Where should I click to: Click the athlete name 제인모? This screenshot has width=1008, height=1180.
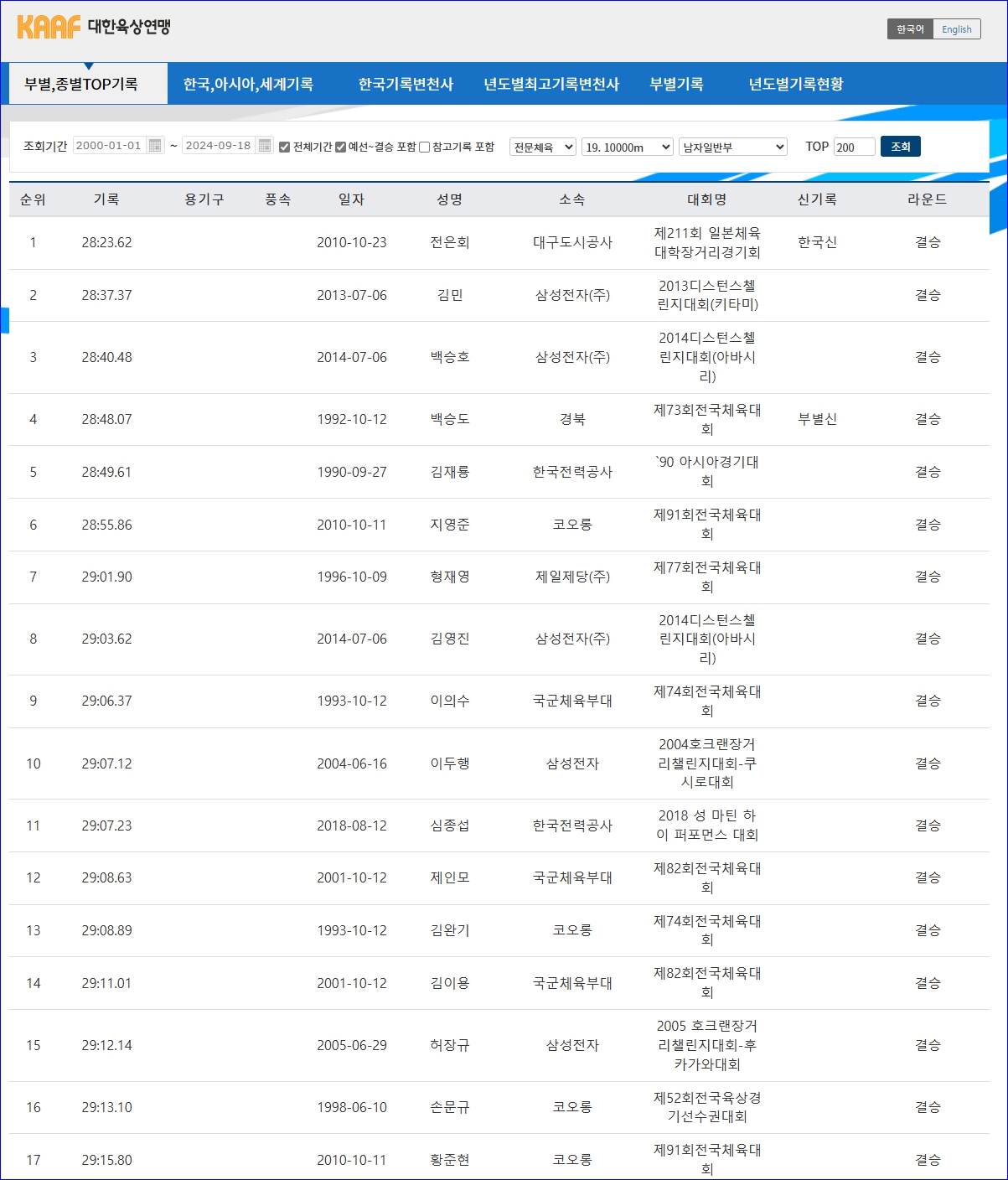click(450, 878)
